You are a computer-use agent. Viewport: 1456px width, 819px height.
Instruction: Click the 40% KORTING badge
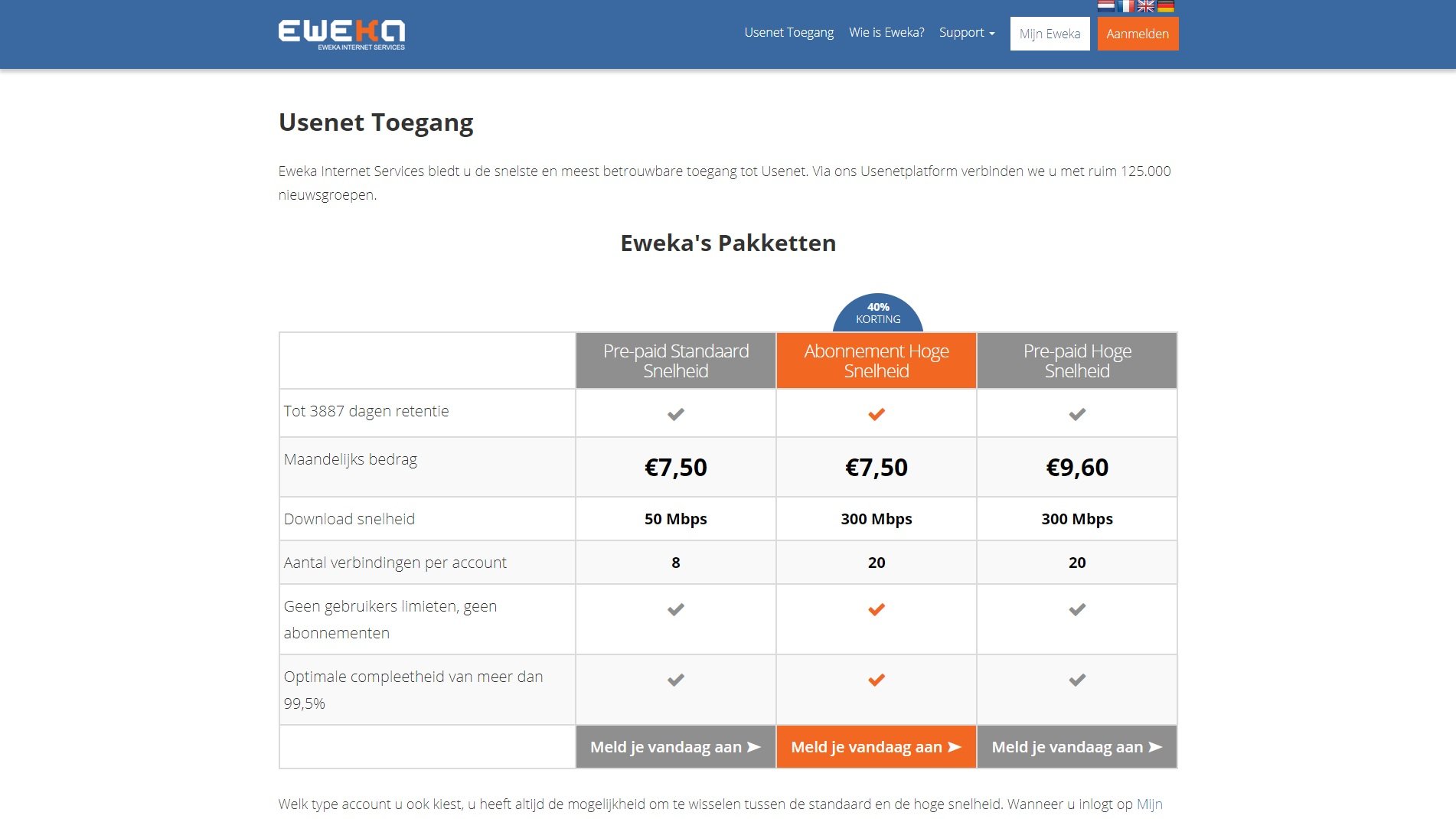[877, 312]
